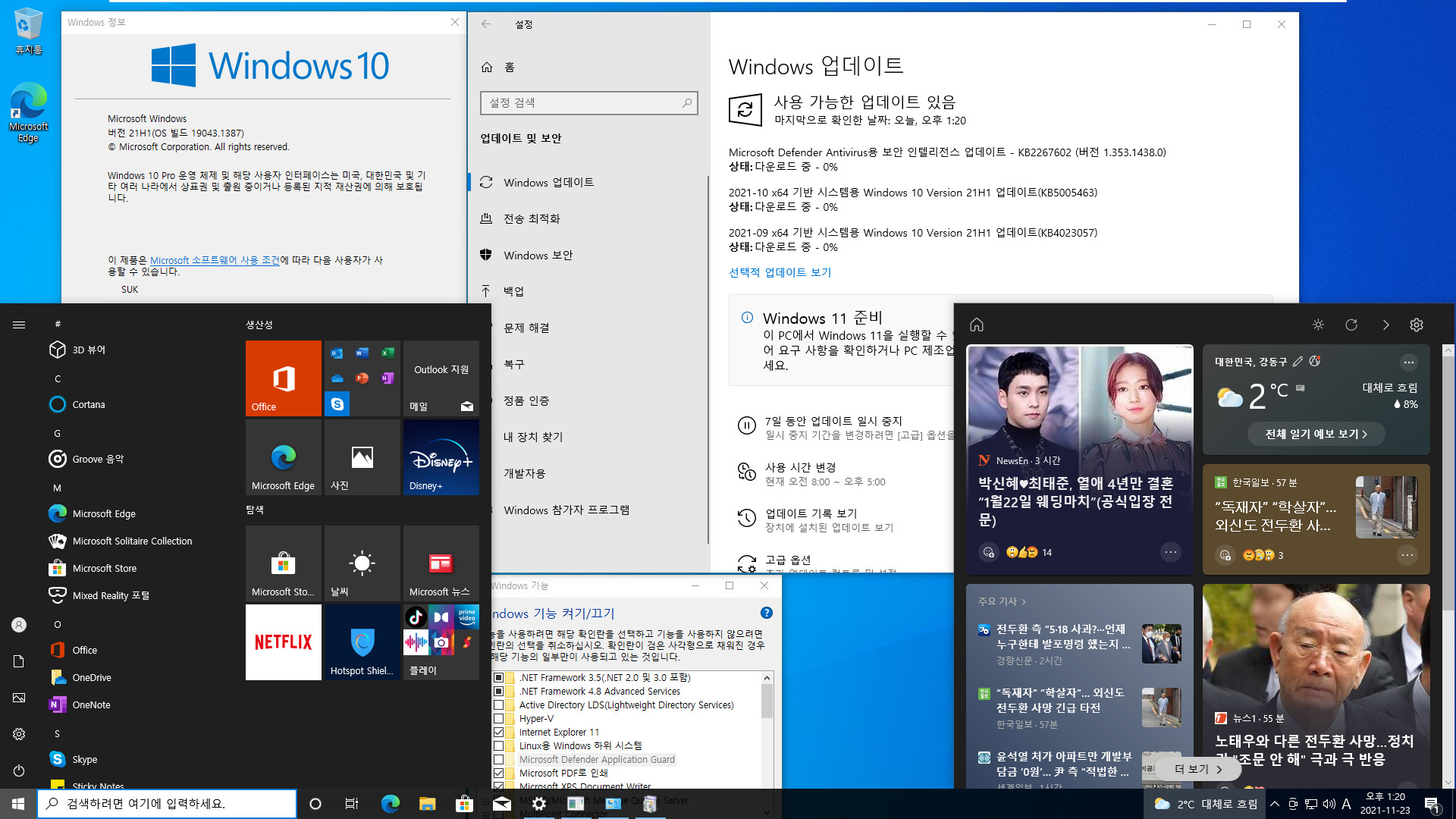Toggle .NET Framework 3.5 checkbox
The image size is (1456, 819).
click(x=498, y=677)
